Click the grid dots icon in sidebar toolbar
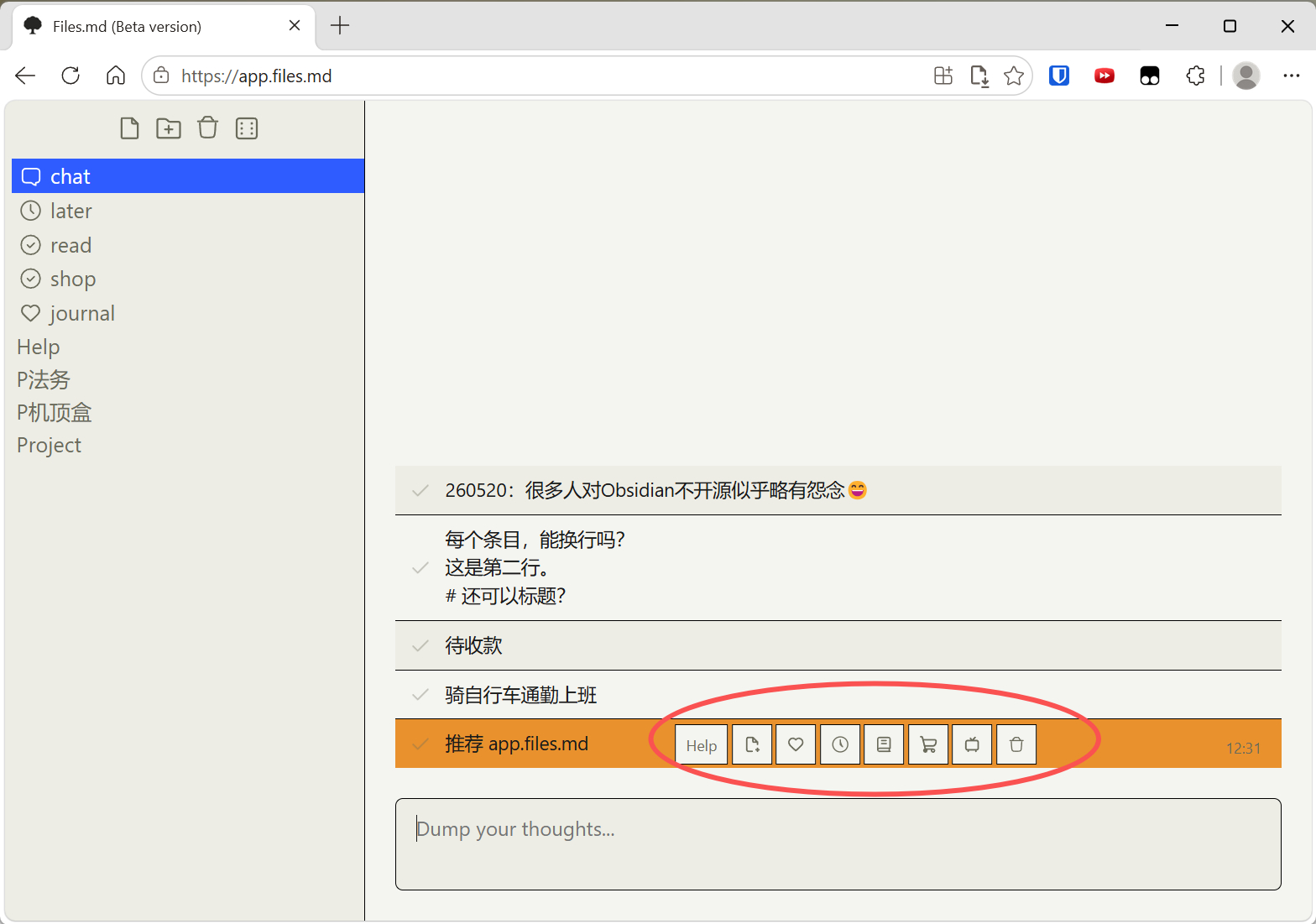 247,128
